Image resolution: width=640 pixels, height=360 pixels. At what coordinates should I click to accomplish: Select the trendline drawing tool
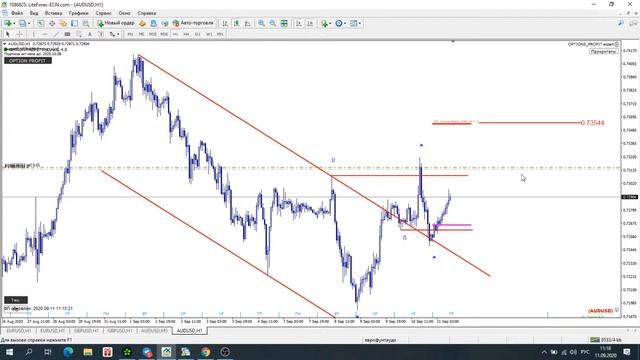coord(56,34)
